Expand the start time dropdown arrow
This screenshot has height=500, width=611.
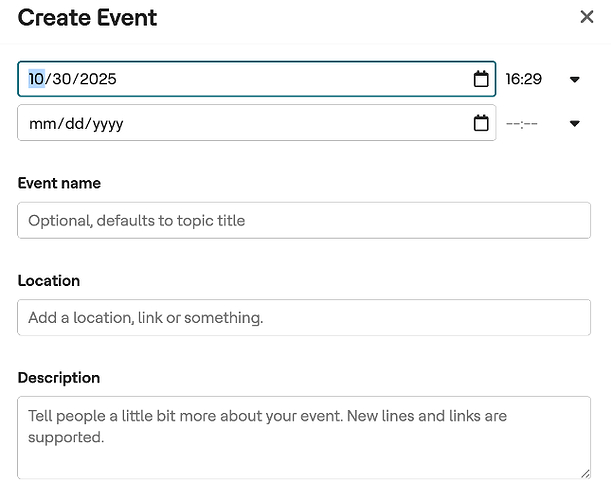pos(575,79)
